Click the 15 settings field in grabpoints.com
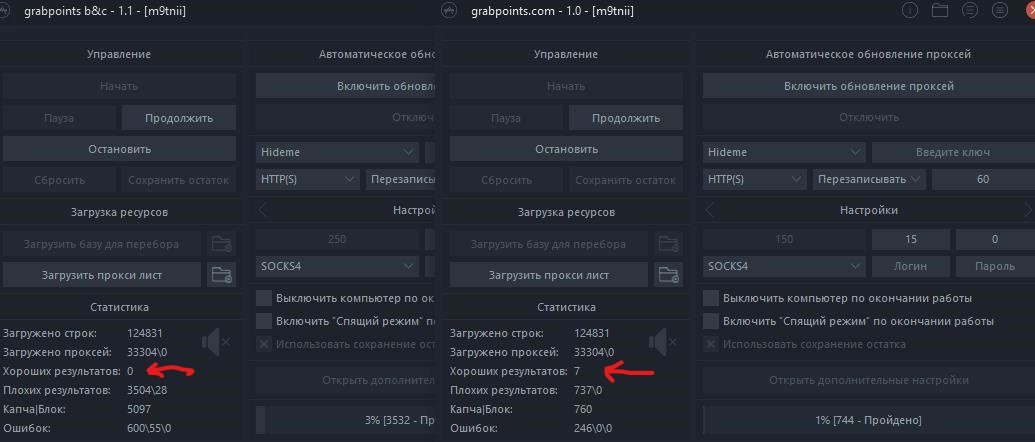 pyautogui.click(x=911, y=239)
